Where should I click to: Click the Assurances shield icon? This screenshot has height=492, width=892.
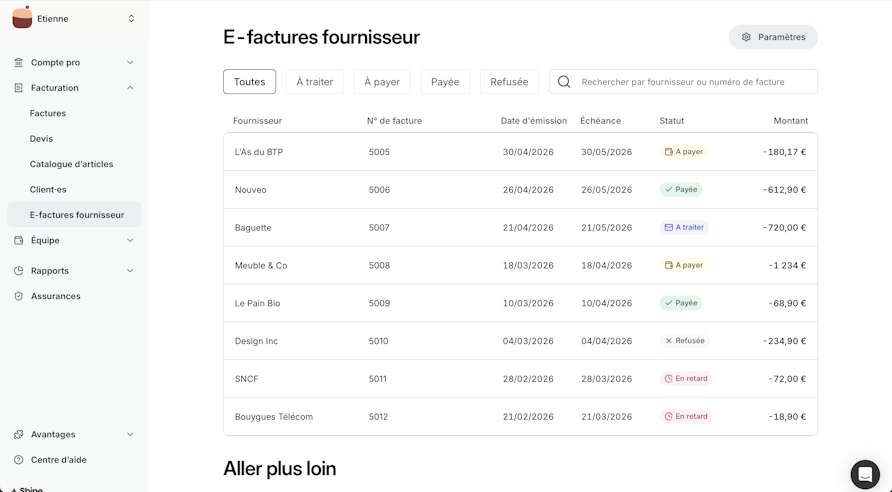coord(19,296)
